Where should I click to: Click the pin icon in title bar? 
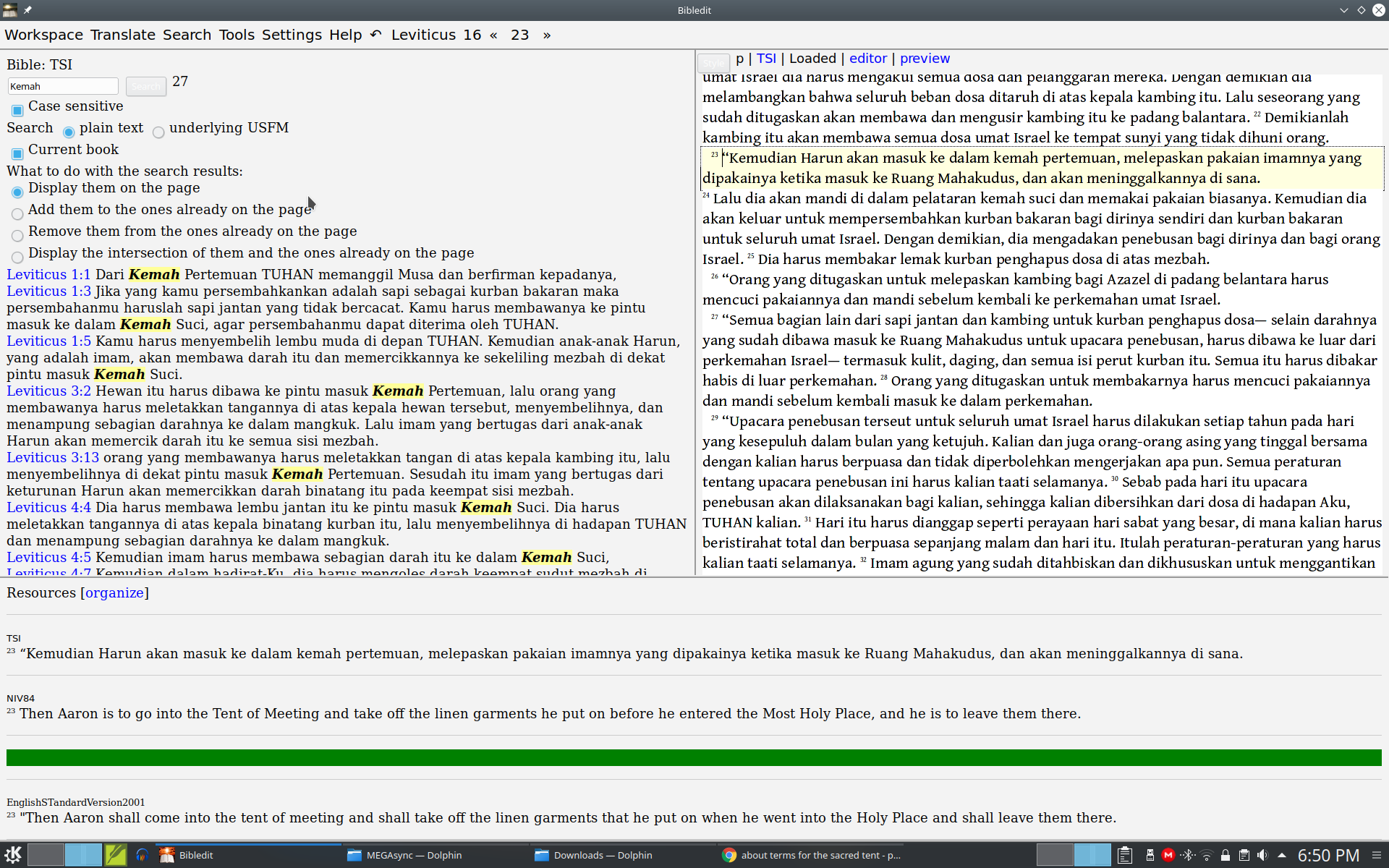point(27,10)
